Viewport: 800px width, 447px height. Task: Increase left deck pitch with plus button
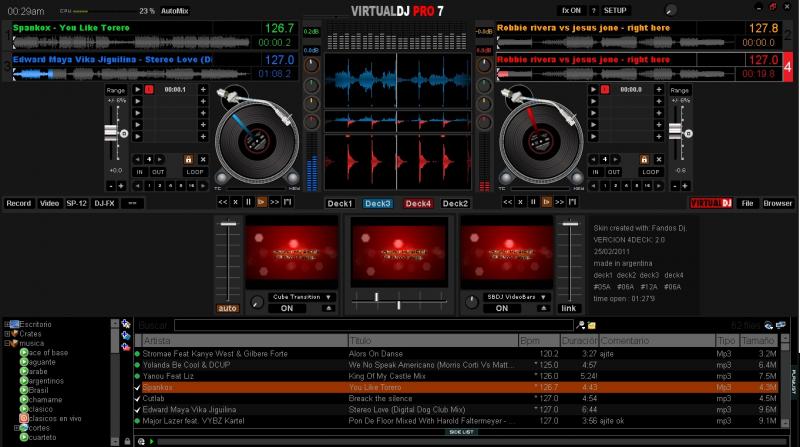tap(121, 186)
